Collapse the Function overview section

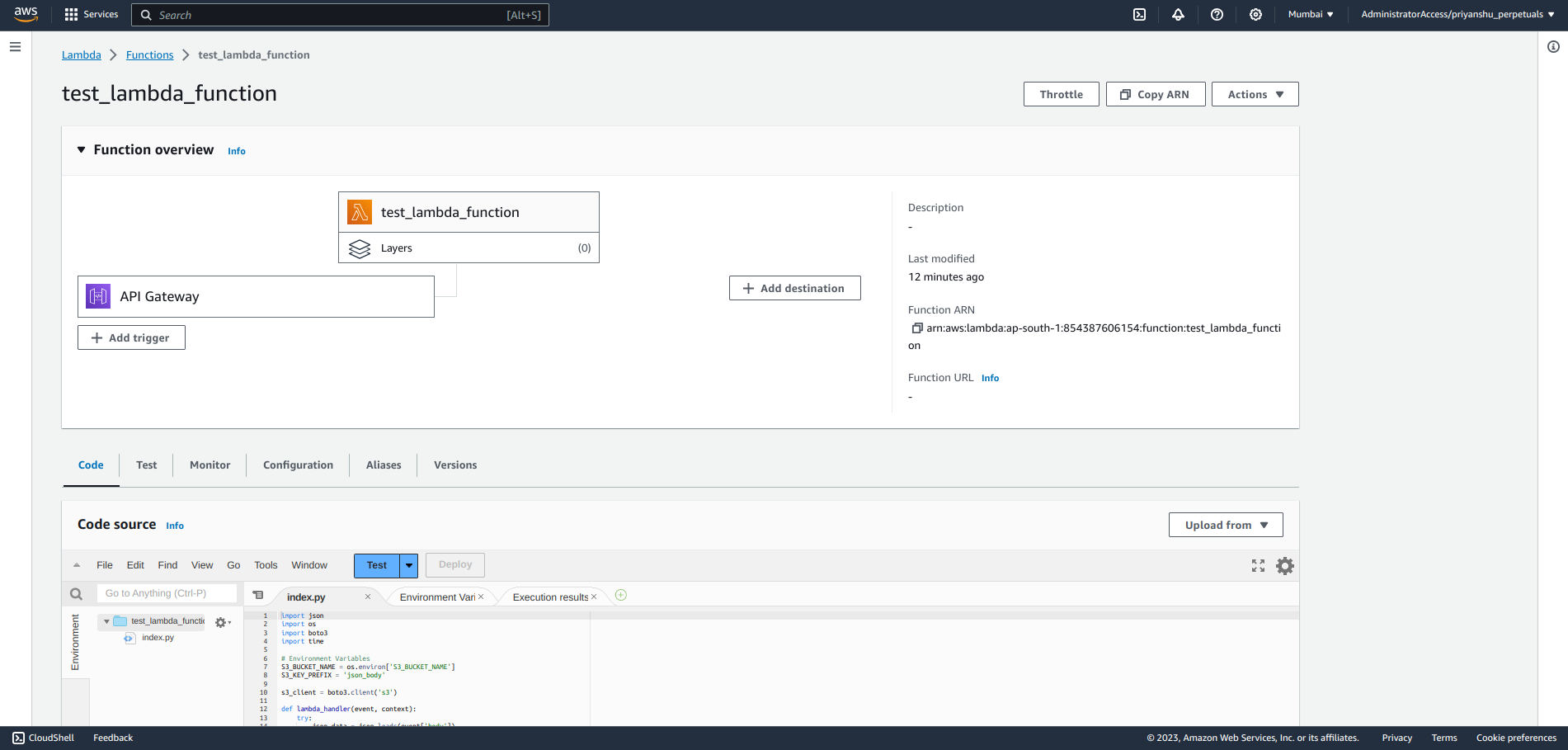pos(82,149)
